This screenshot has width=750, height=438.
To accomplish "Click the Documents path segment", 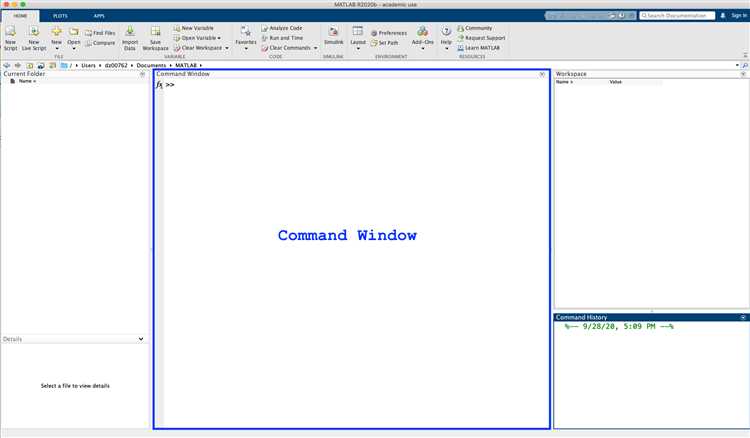I will tap(151, 65).
